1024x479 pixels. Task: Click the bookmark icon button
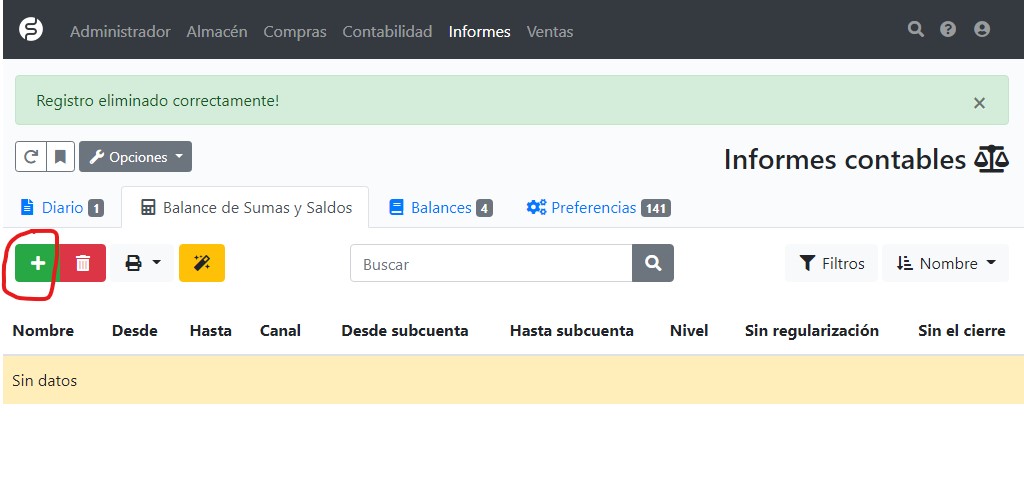coord(60,157)
